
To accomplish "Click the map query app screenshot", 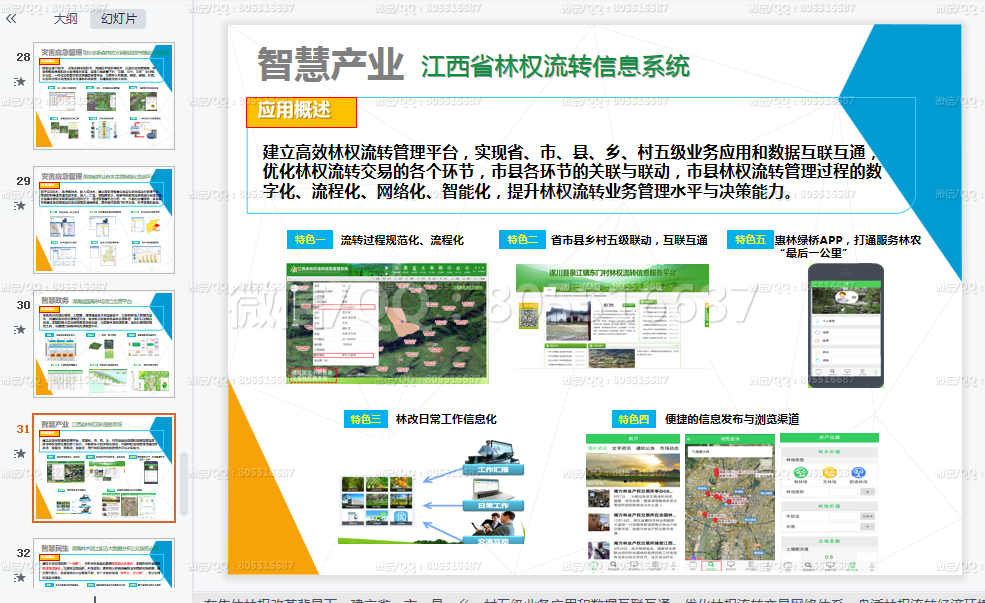I will [x=730, y=502].
